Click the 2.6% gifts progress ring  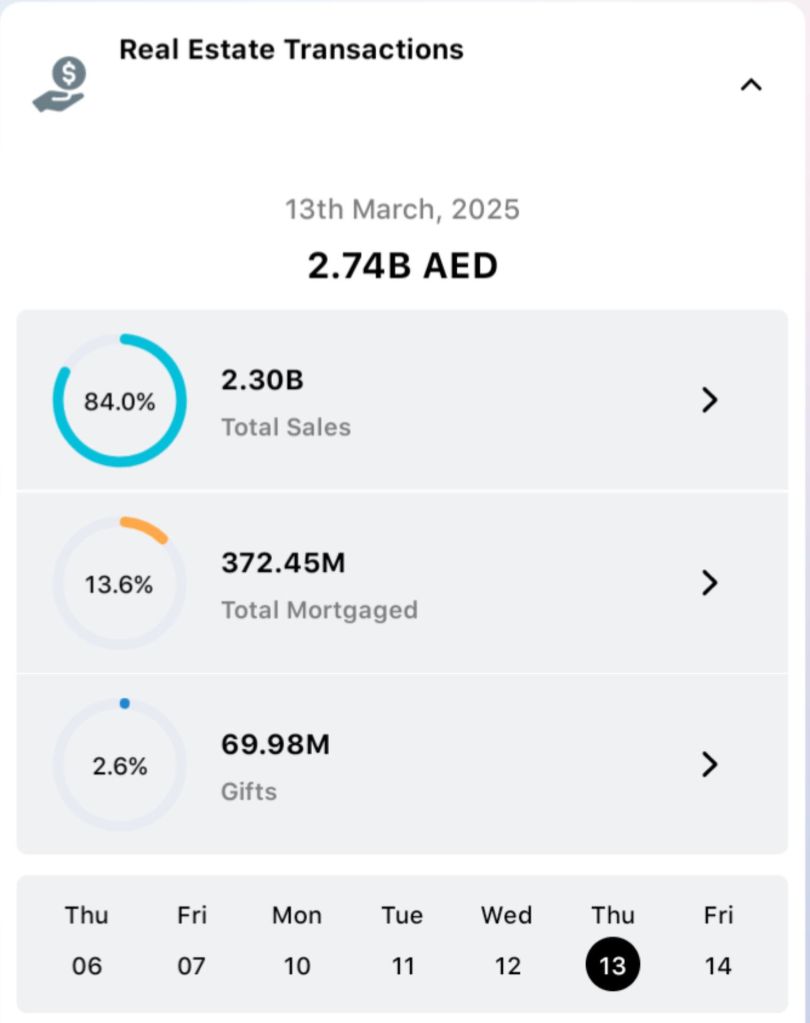point(119,766)
